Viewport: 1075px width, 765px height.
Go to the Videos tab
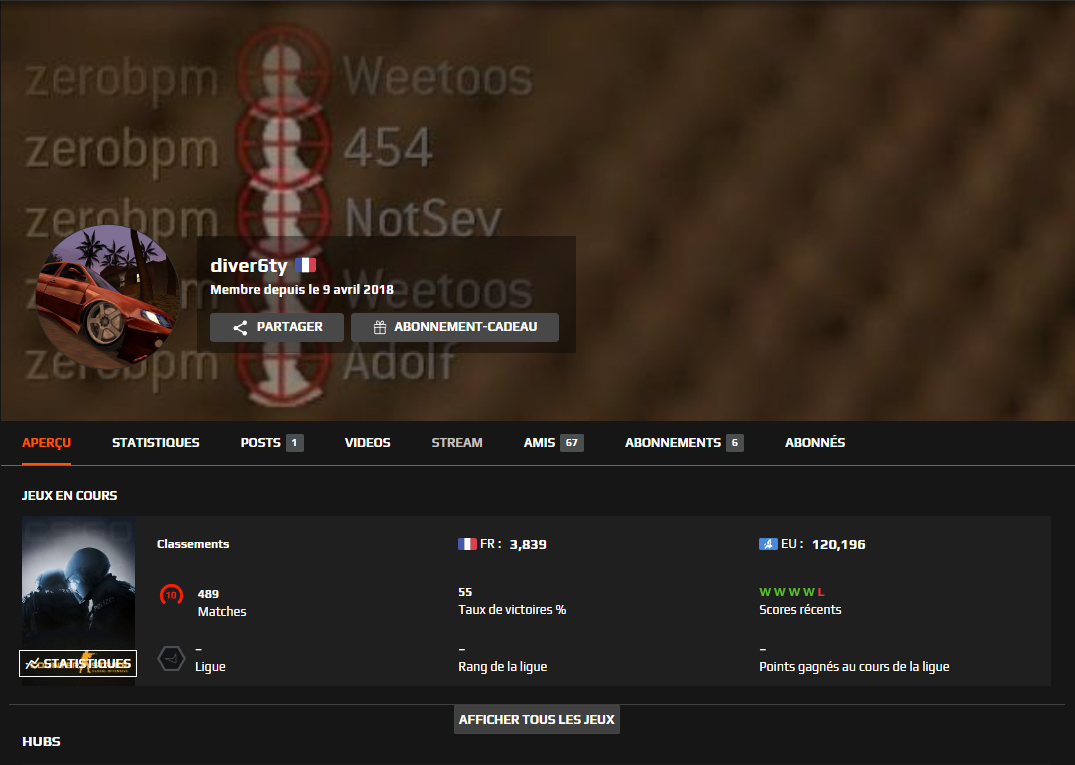tap(367, 443)
